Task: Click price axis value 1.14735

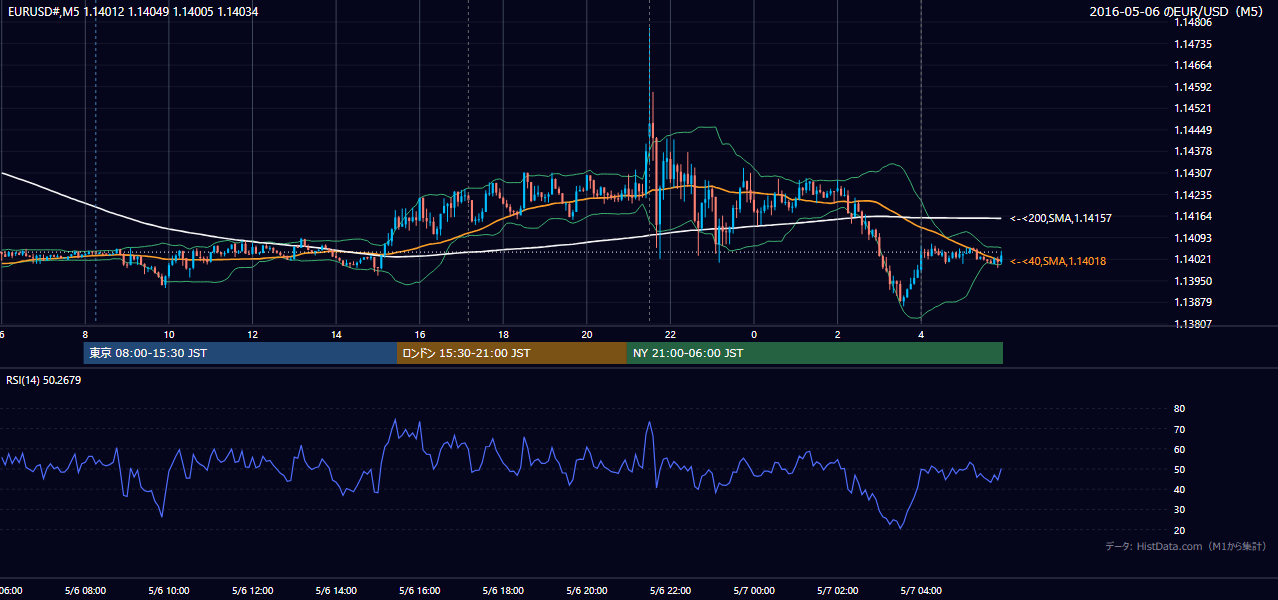Action: [x=1193, y=44]
